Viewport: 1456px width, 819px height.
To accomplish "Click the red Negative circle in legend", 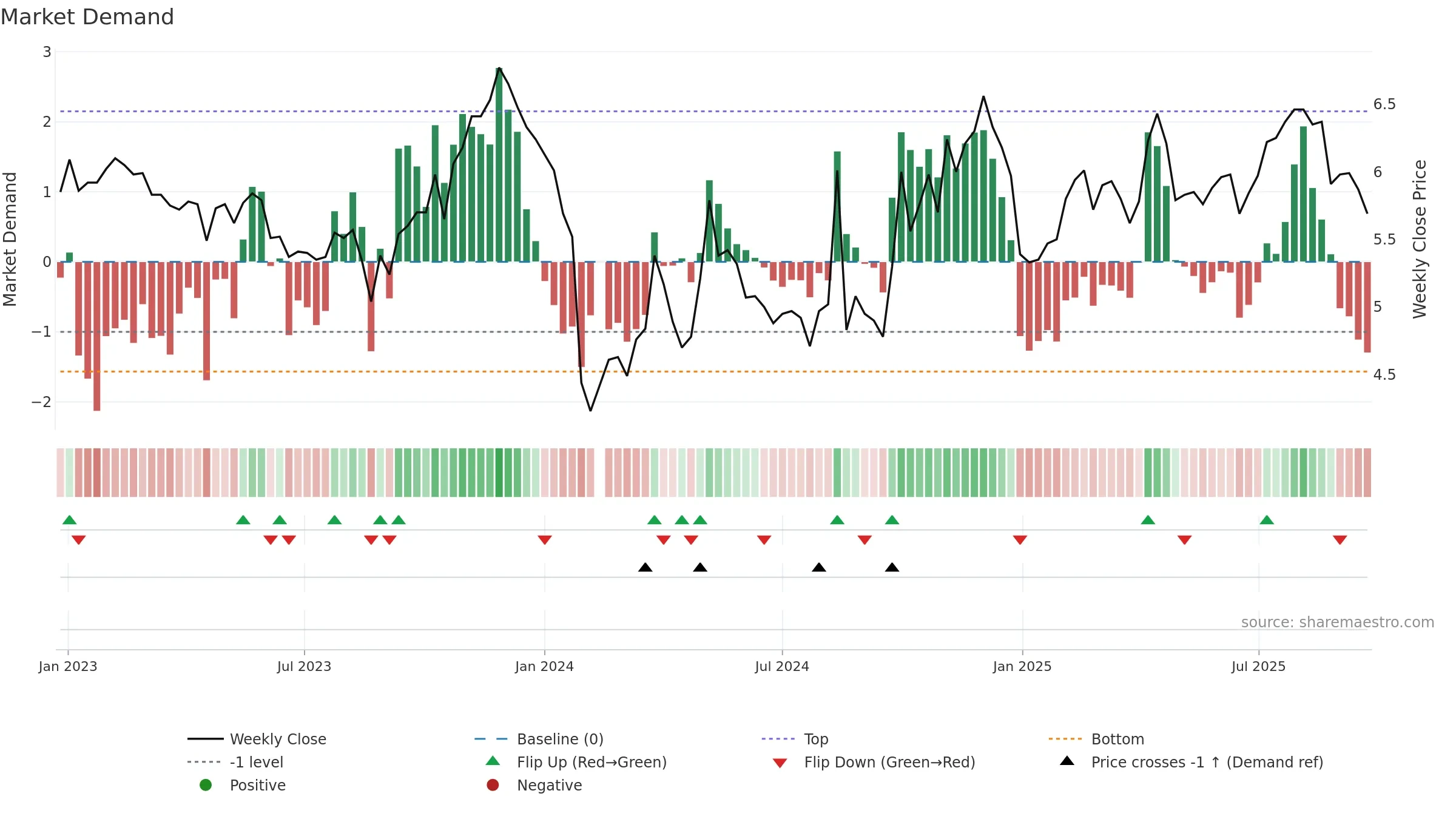I will [493, 785].
